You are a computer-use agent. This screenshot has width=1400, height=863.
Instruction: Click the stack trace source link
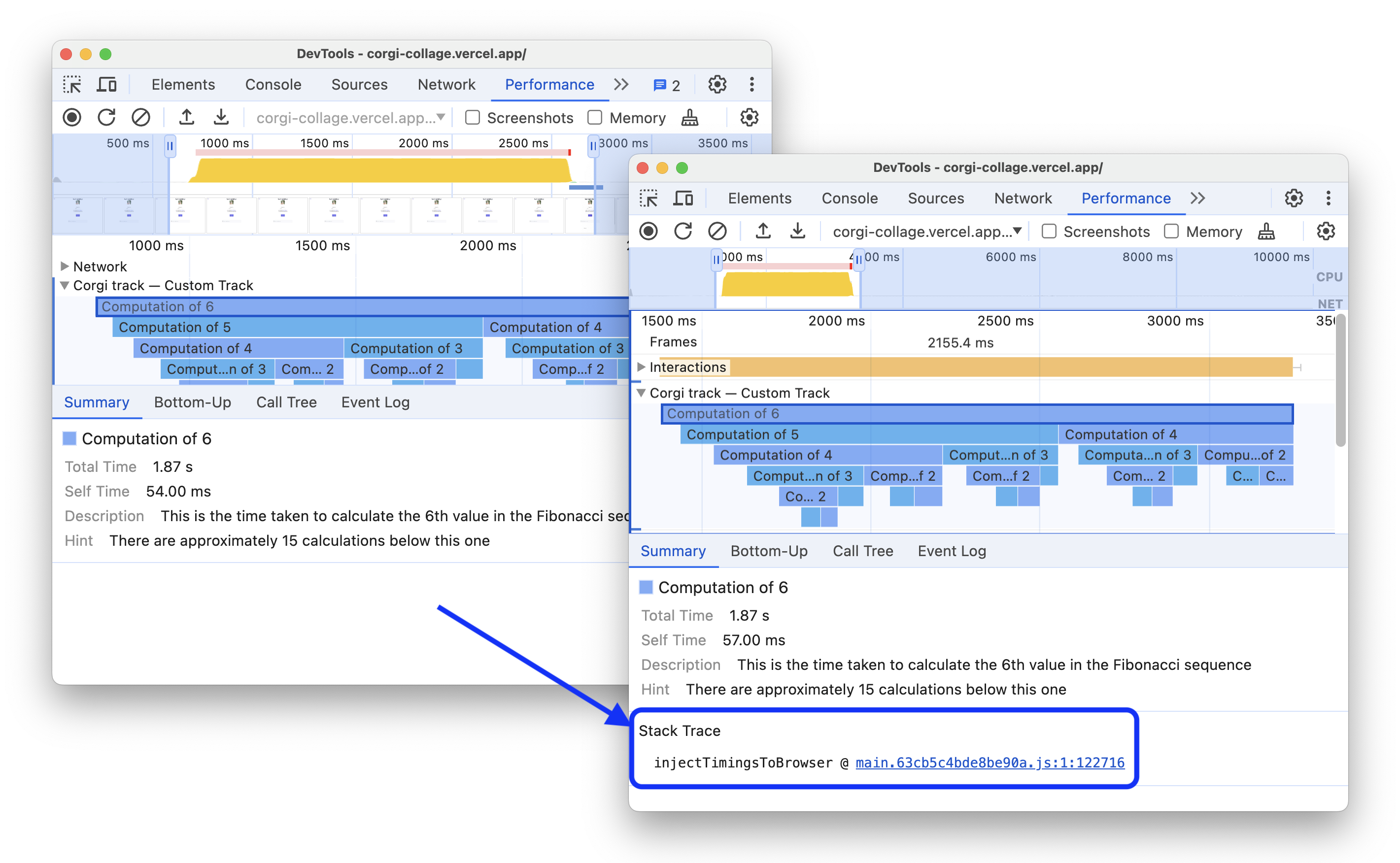989,762
